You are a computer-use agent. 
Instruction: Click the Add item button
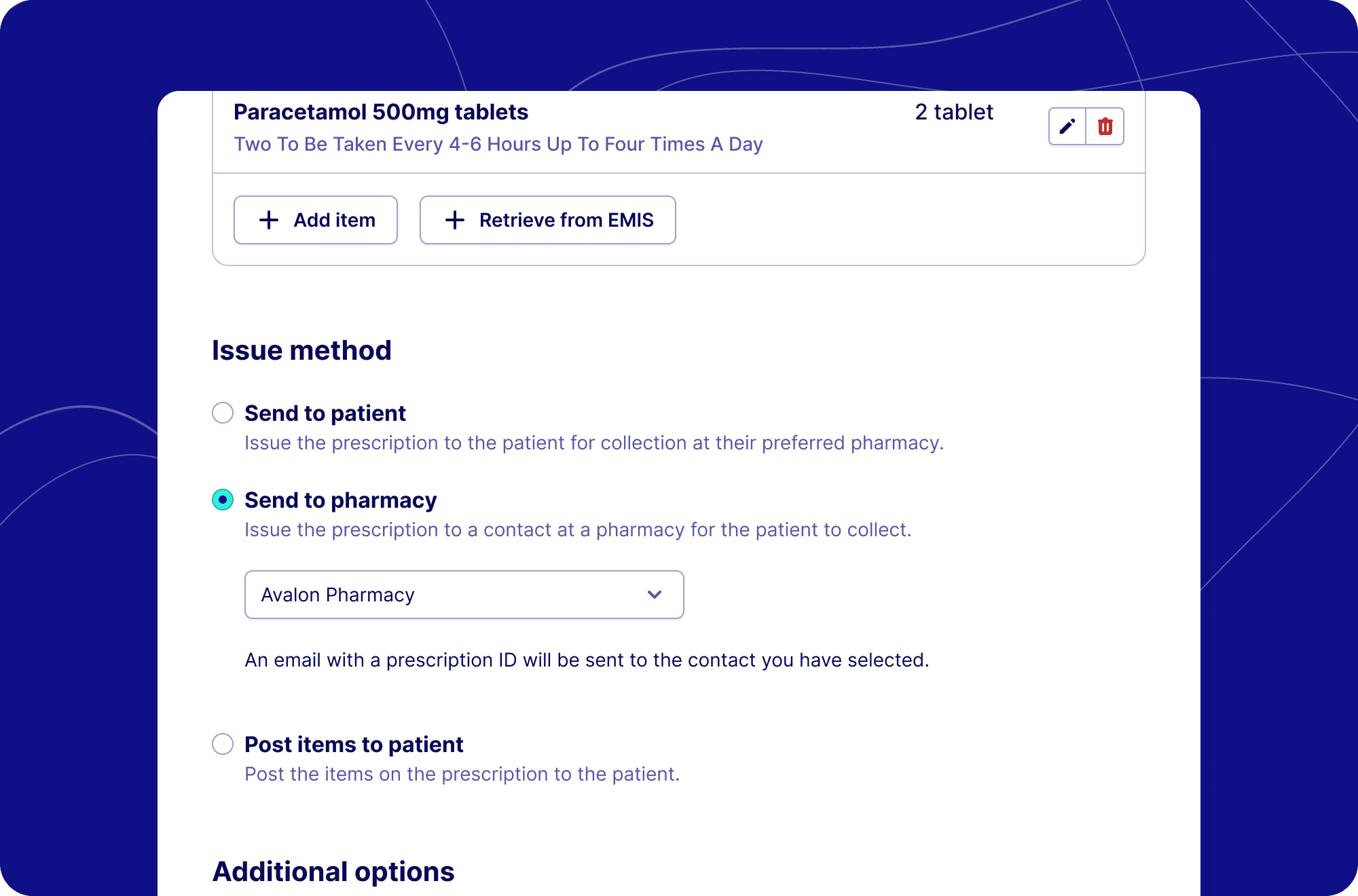(316, 220)
